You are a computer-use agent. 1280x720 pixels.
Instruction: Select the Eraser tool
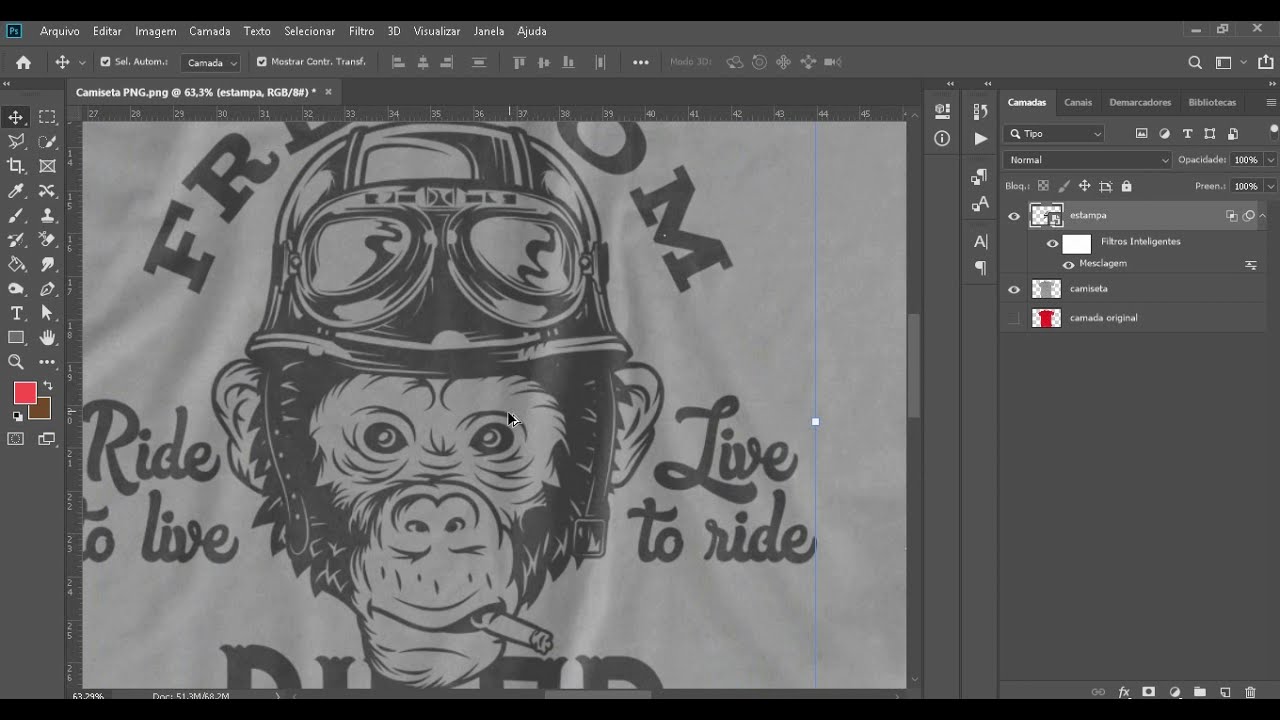[47, 240]
